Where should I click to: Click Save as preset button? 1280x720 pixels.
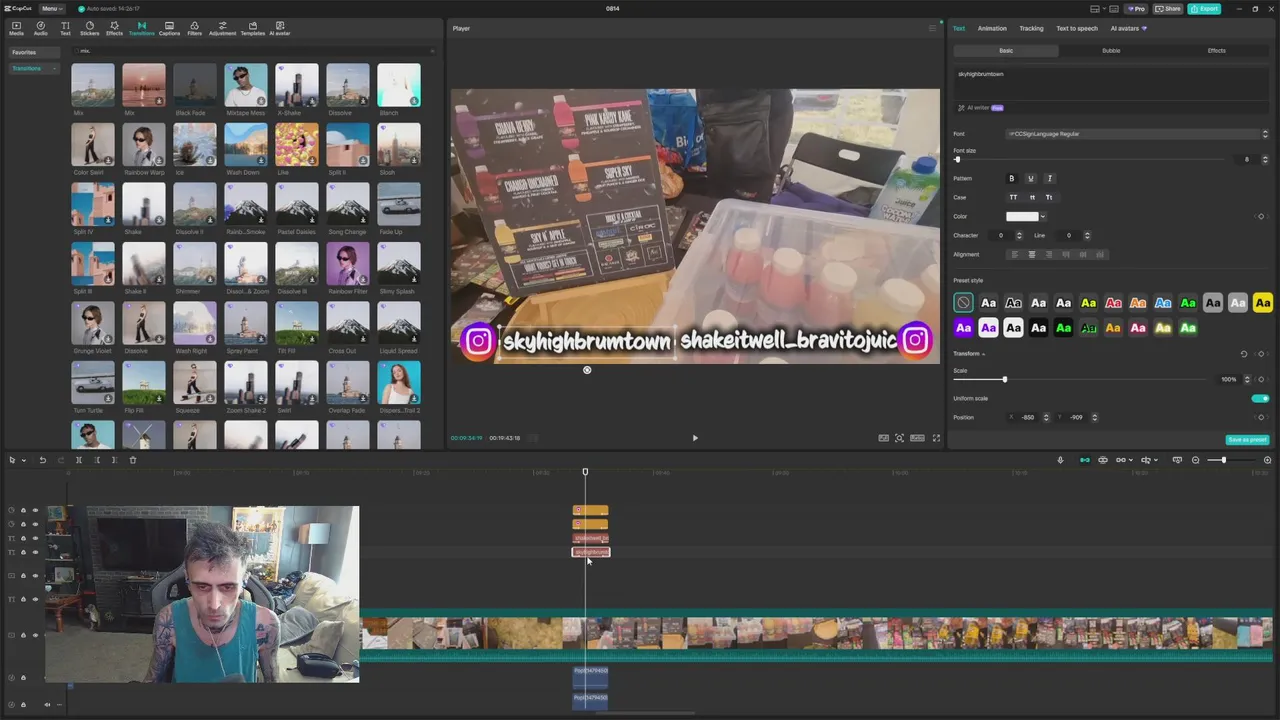pos(1247,440)
